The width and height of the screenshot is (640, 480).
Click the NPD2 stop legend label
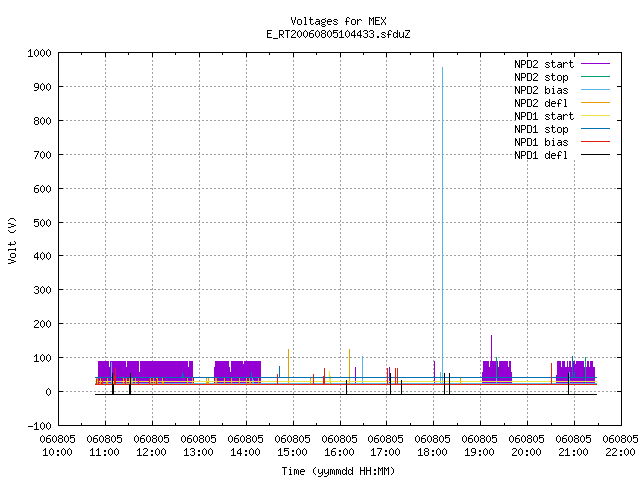point(541,77)
